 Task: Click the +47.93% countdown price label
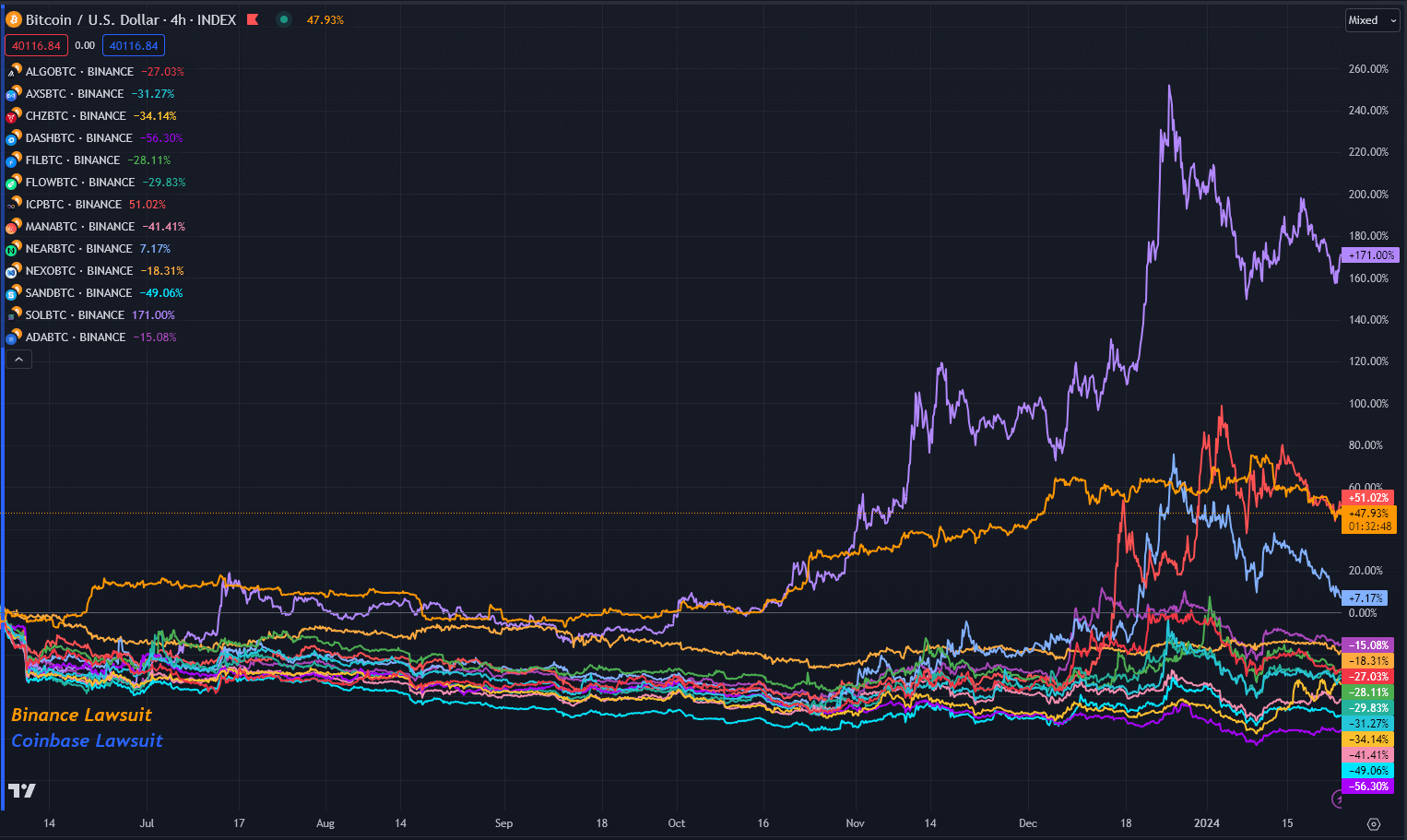(x=1370, y=520)
